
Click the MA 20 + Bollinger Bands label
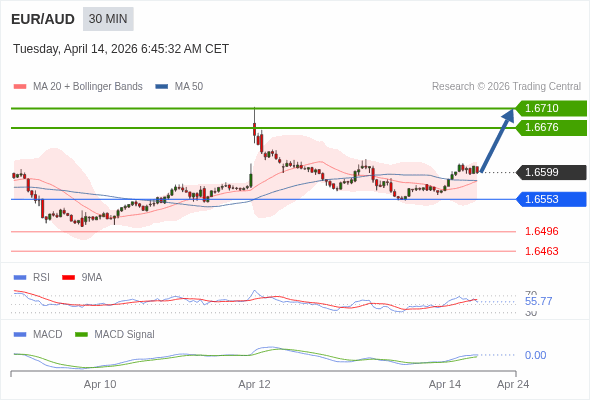(88, 87)
